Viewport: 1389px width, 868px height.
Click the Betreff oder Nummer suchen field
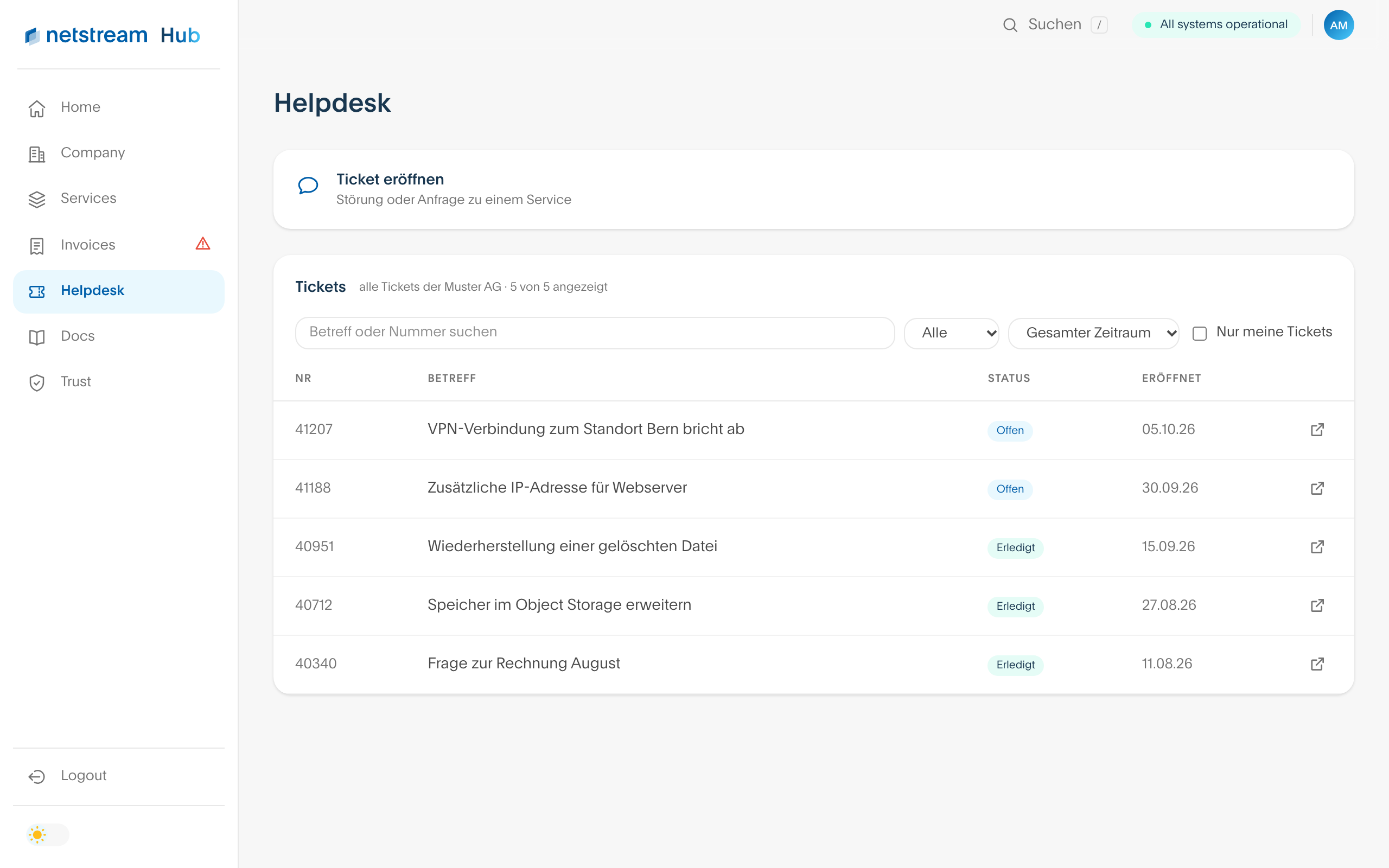pos(595,333)
